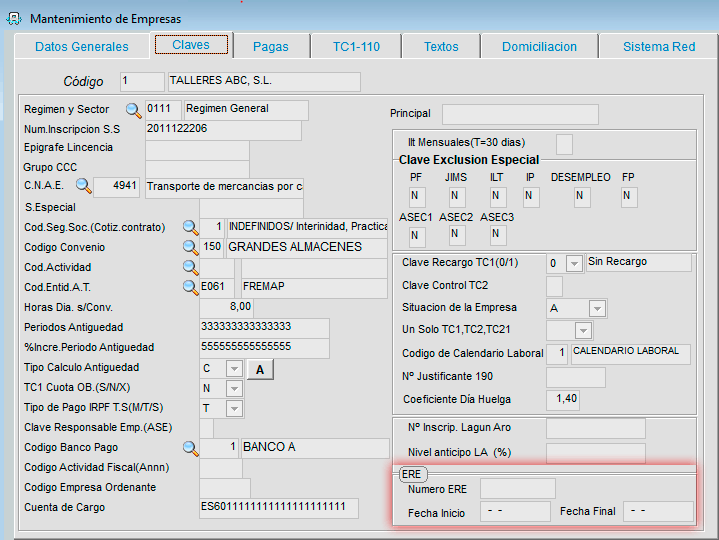The image size is (719, 540).
Task: Click the Código field containing 1
Action: tap(142, 82)
